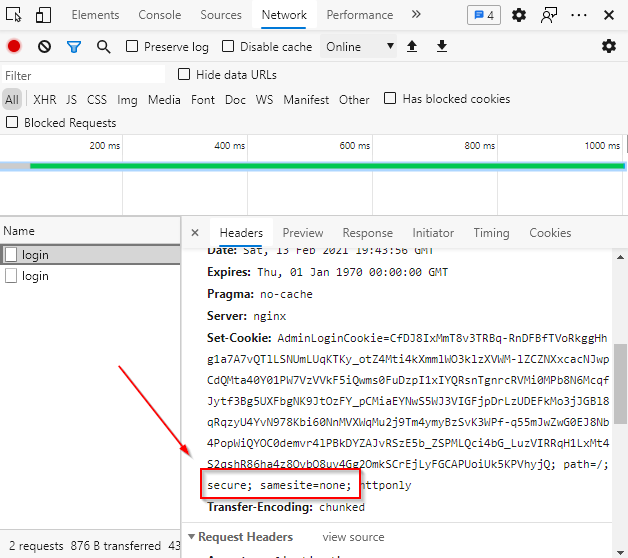
Task: Click the Expires header line
Action: click(x=327, y=272)
